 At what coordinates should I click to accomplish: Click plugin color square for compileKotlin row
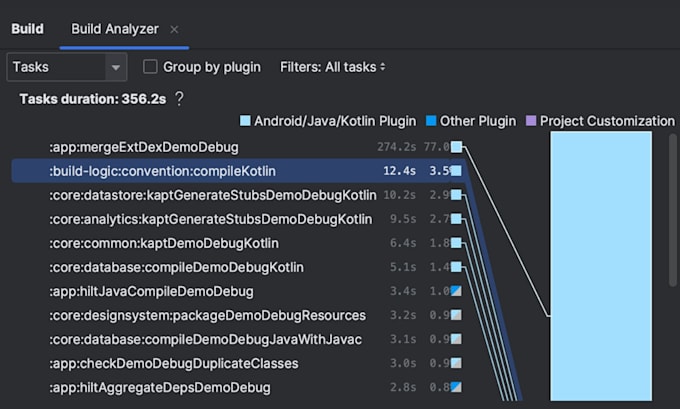[456, 171]
